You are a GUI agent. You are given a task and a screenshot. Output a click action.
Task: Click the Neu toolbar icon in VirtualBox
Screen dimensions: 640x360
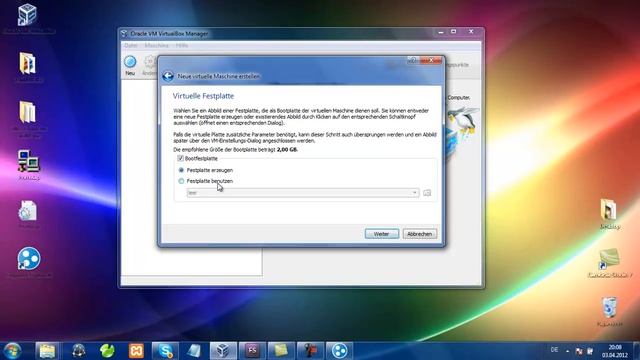[130, 65]
